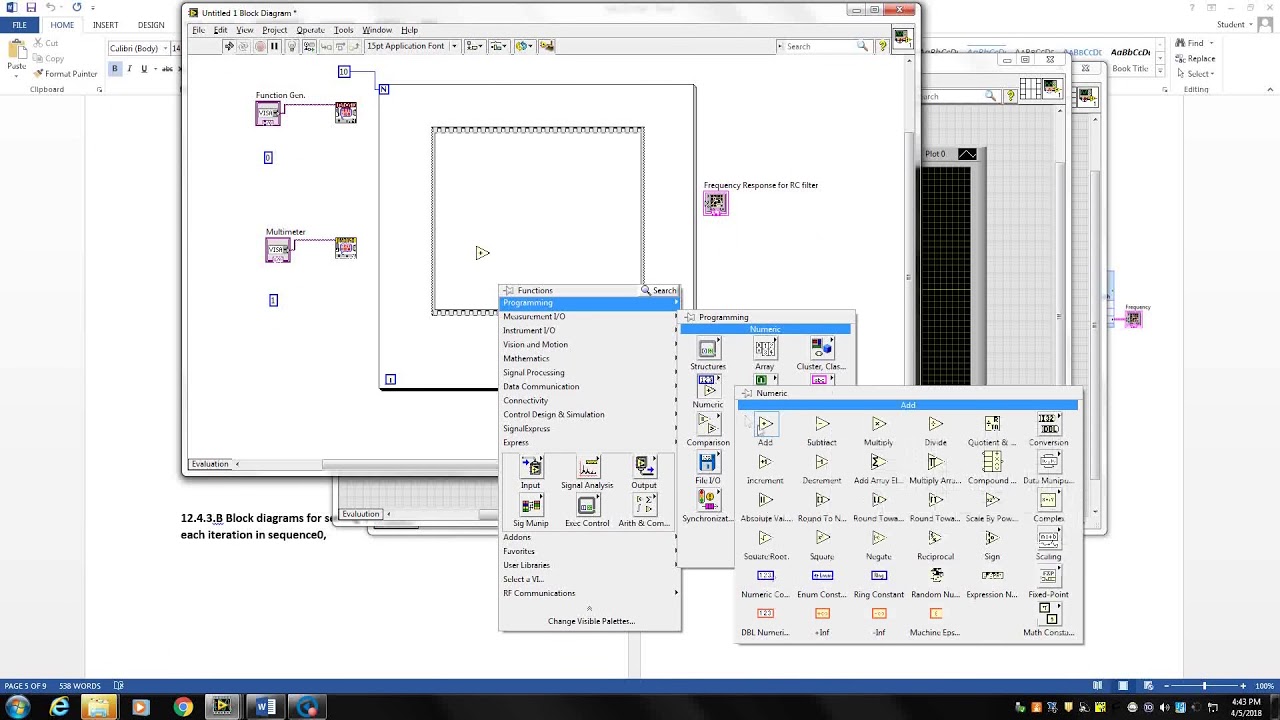This screenshot has height=720, width=1280.
Task: Pin the Programming palette thumbtack
Action: tap(689, 317)
